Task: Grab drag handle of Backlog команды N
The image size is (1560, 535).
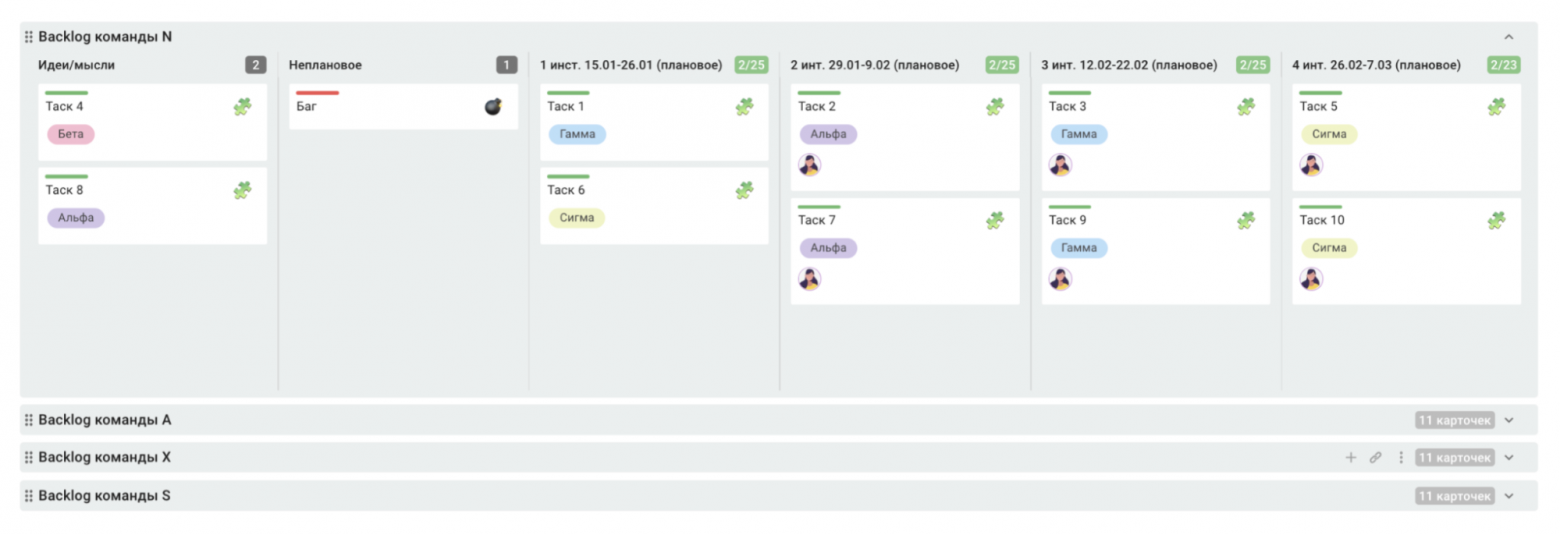Action: coord(29,37)
